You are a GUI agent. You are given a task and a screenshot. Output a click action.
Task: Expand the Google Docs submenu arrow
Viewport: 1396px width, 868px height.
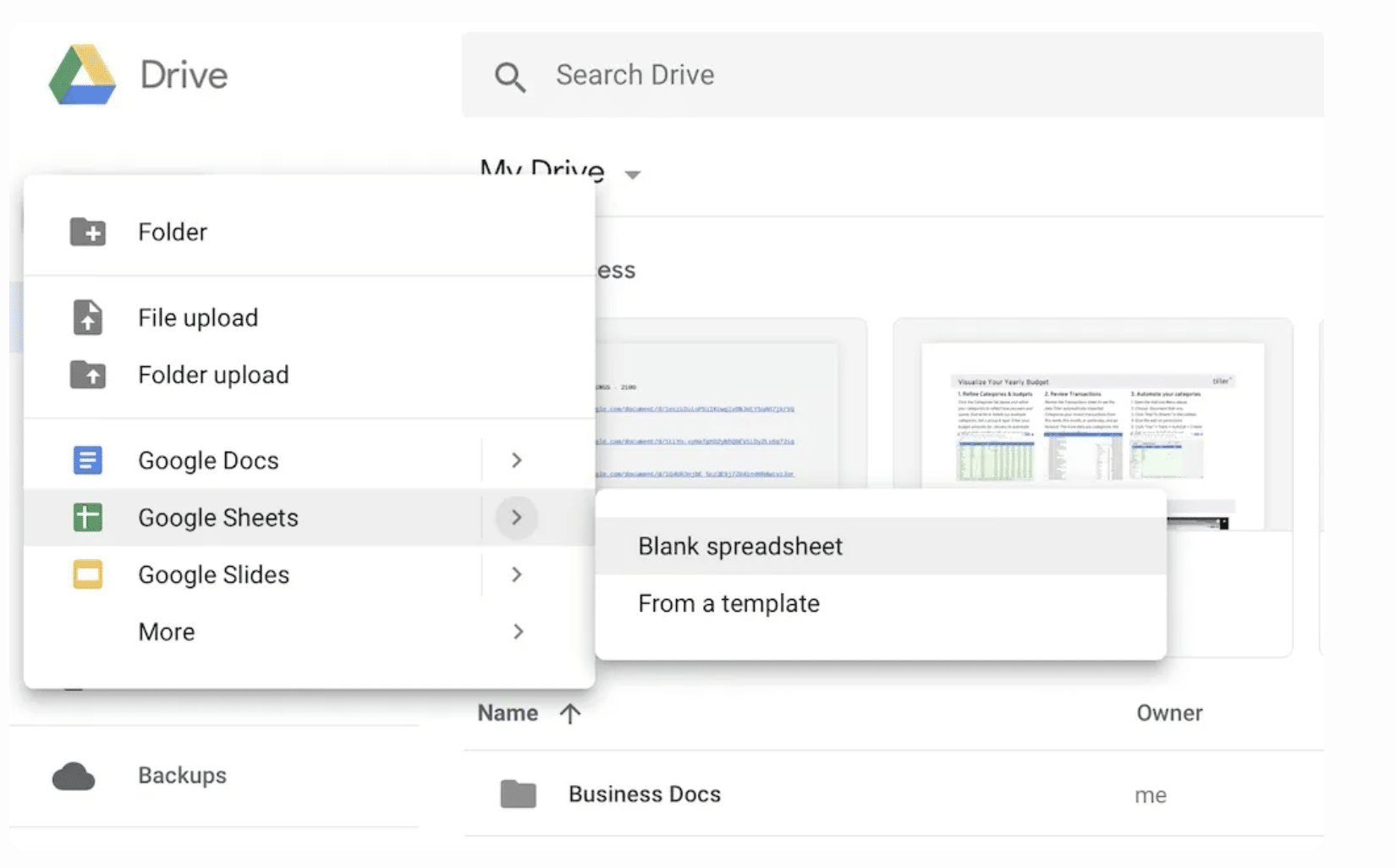click(517, 460)
